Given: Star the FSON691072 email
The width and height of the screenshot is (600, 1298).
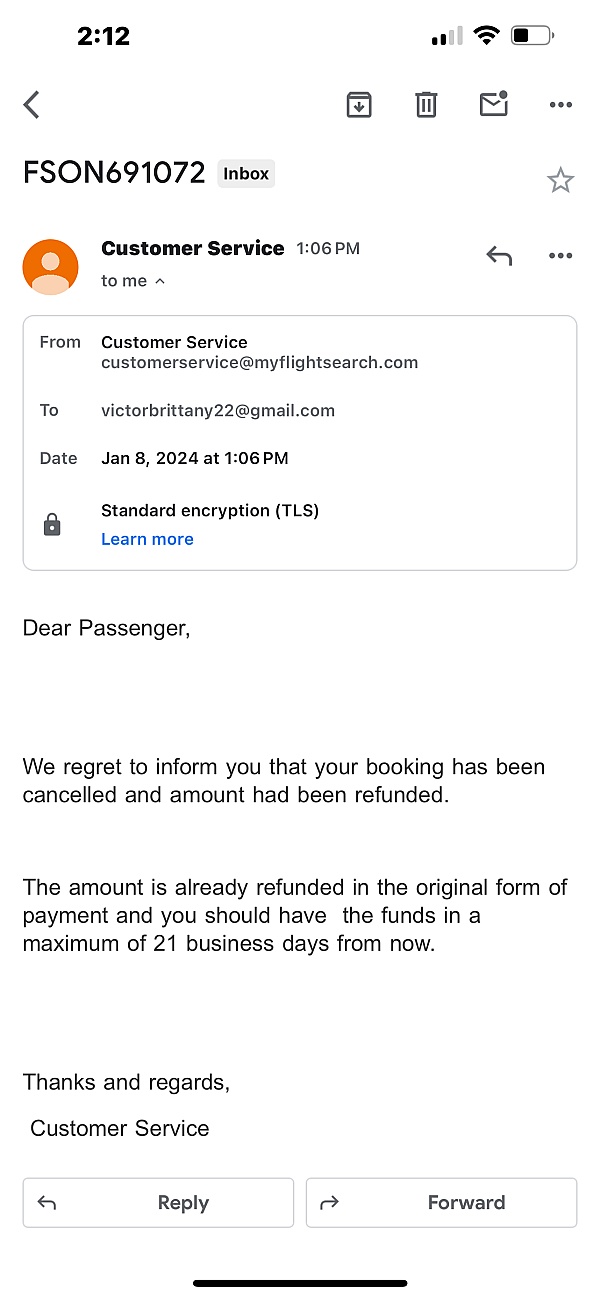Looking at the screenshot, I should 560,180.
